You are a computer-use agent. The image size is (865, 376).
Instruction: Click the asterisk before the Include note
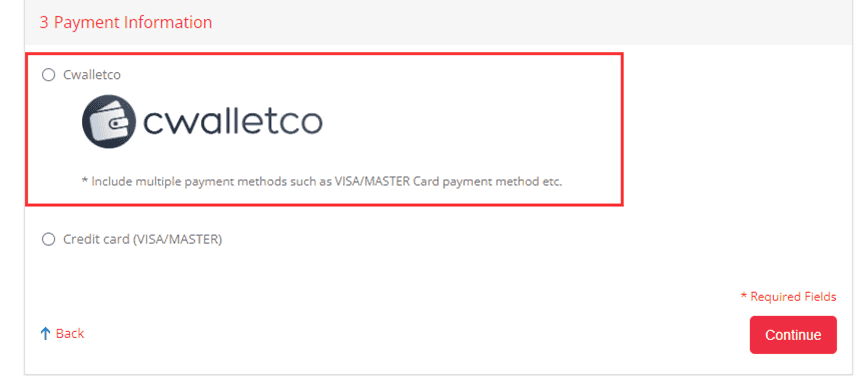84,182
